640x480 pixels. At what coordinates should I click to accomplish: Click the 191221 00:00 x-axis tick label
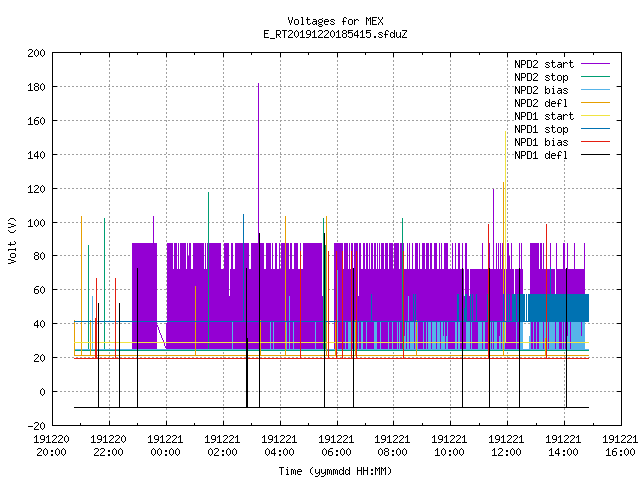pos(165,446)
